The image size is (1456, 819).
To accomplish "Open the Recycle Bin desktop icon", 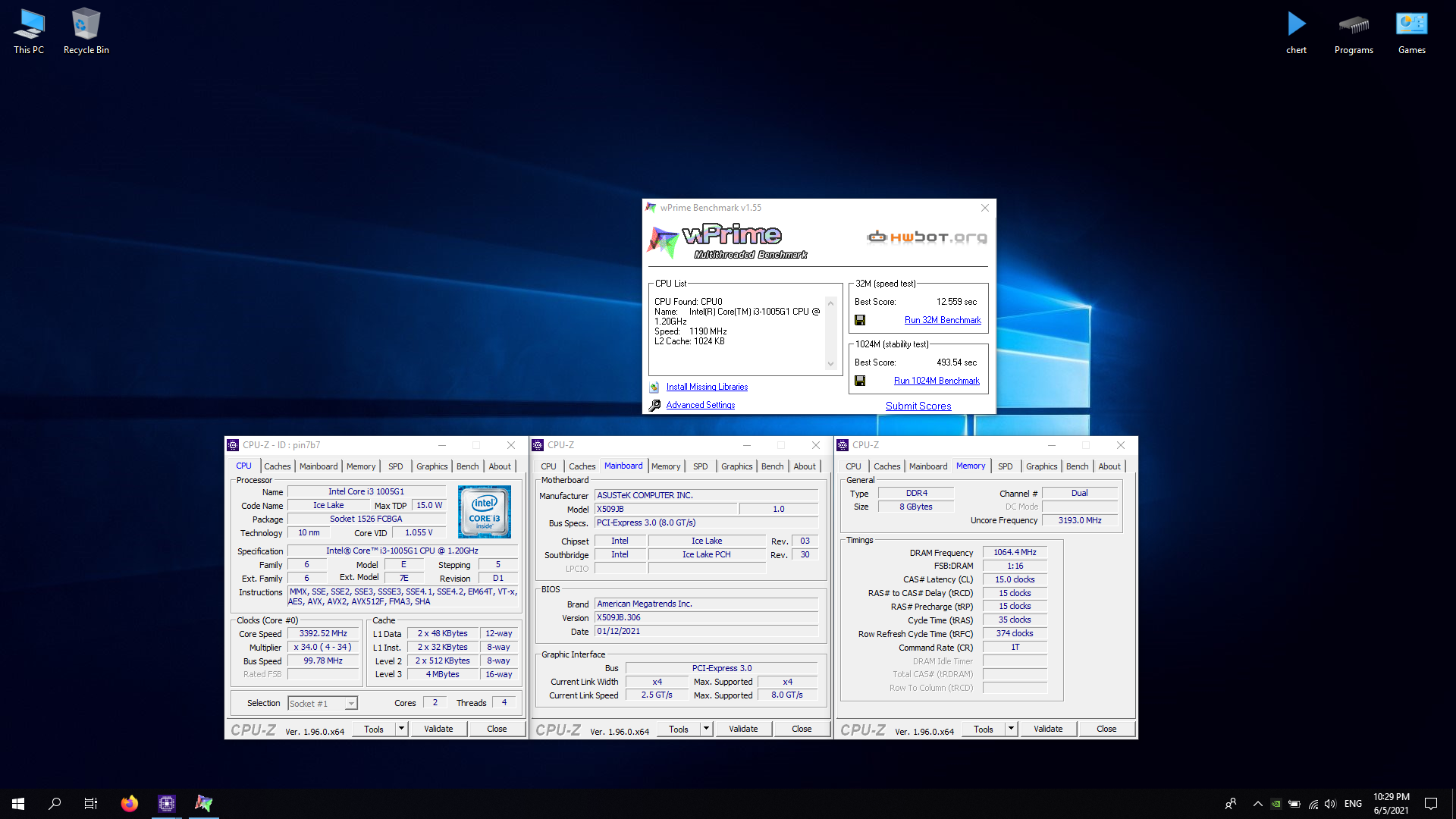I will pos(86,32).
